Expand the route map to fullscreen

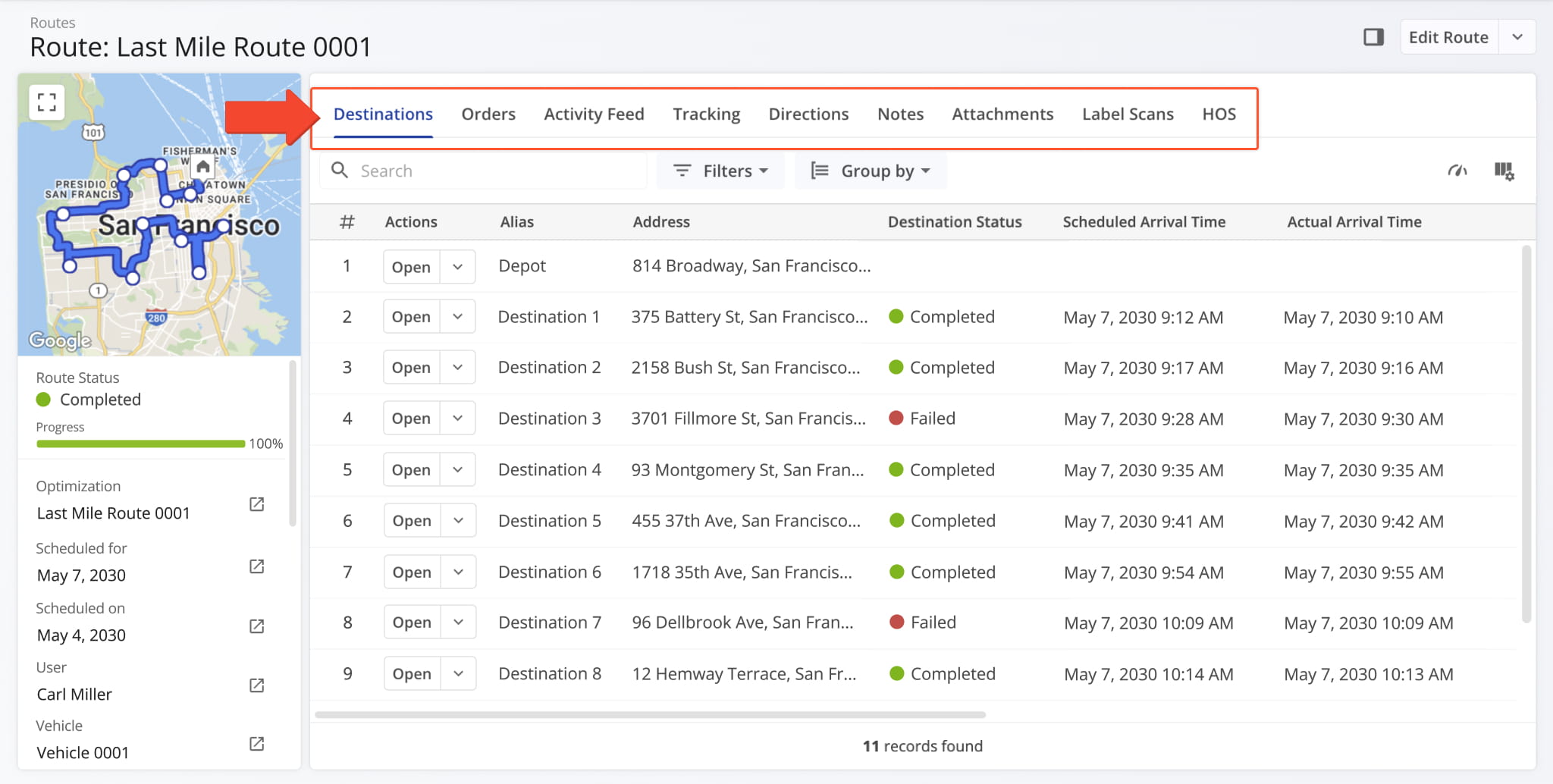(x=47, y=102)
